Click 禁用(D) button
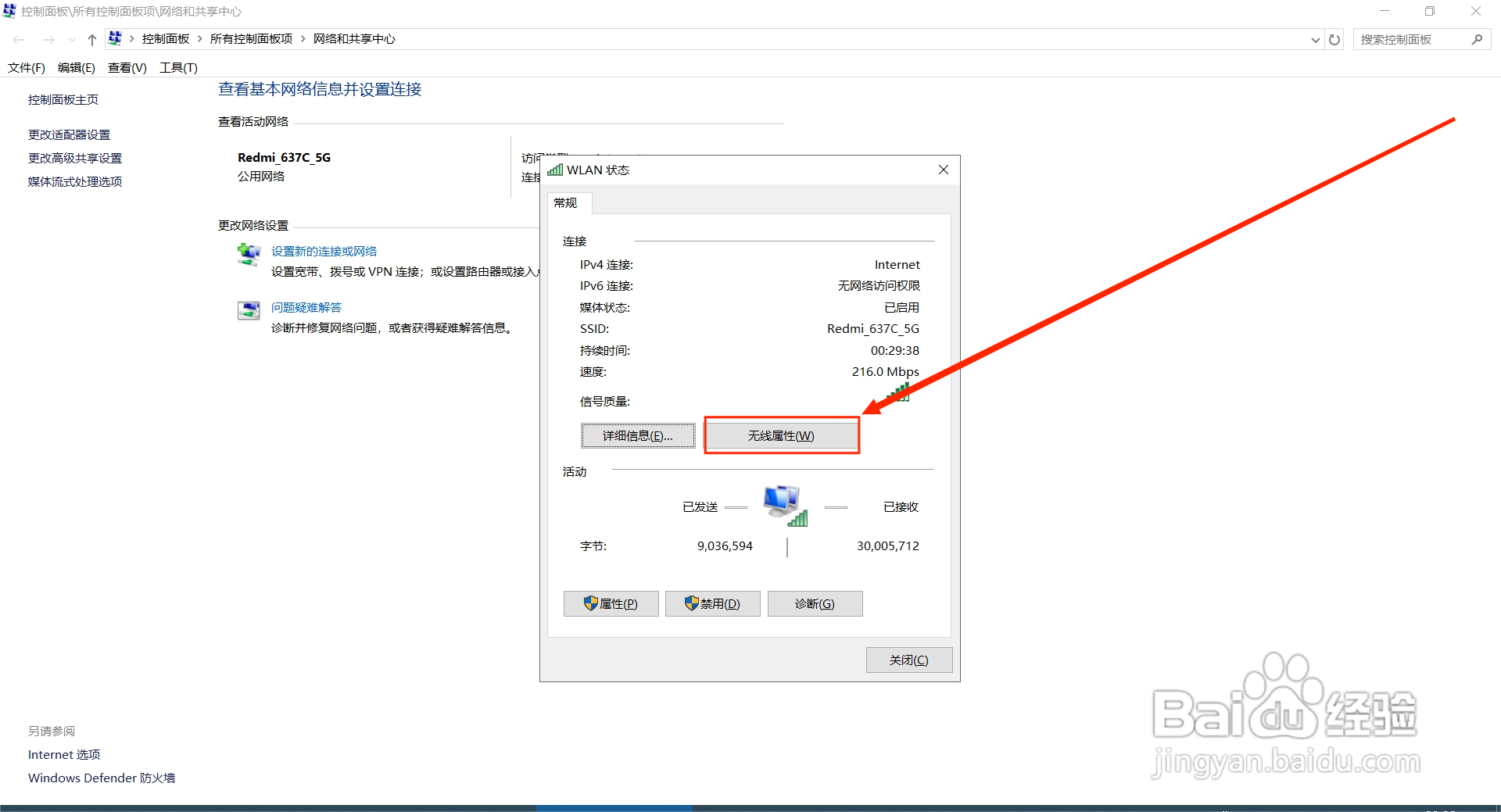1501x812 pixels. pyautogui.click(x=713, y=604)
